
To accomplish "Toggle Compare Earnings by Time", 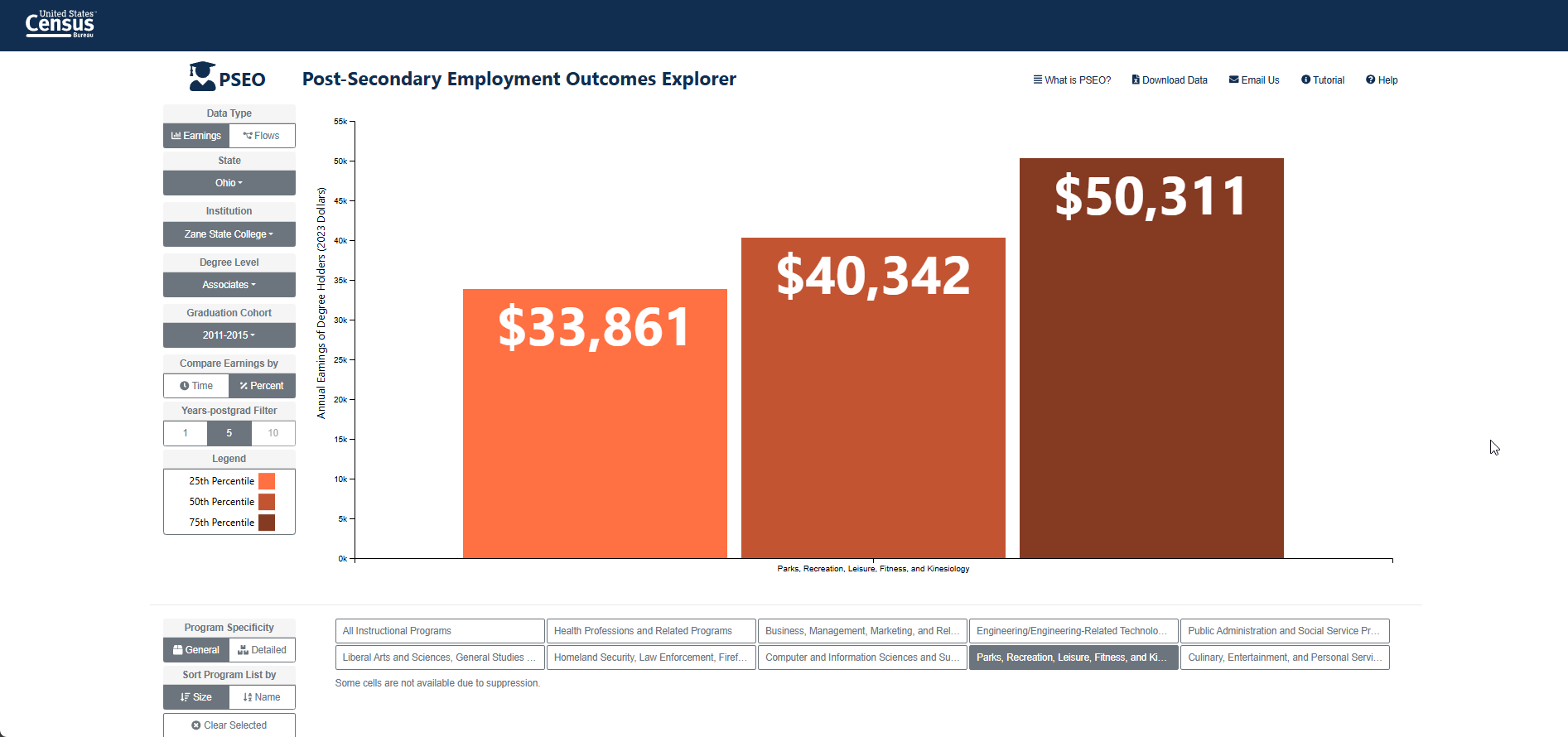I will click(x=196, y=386).
